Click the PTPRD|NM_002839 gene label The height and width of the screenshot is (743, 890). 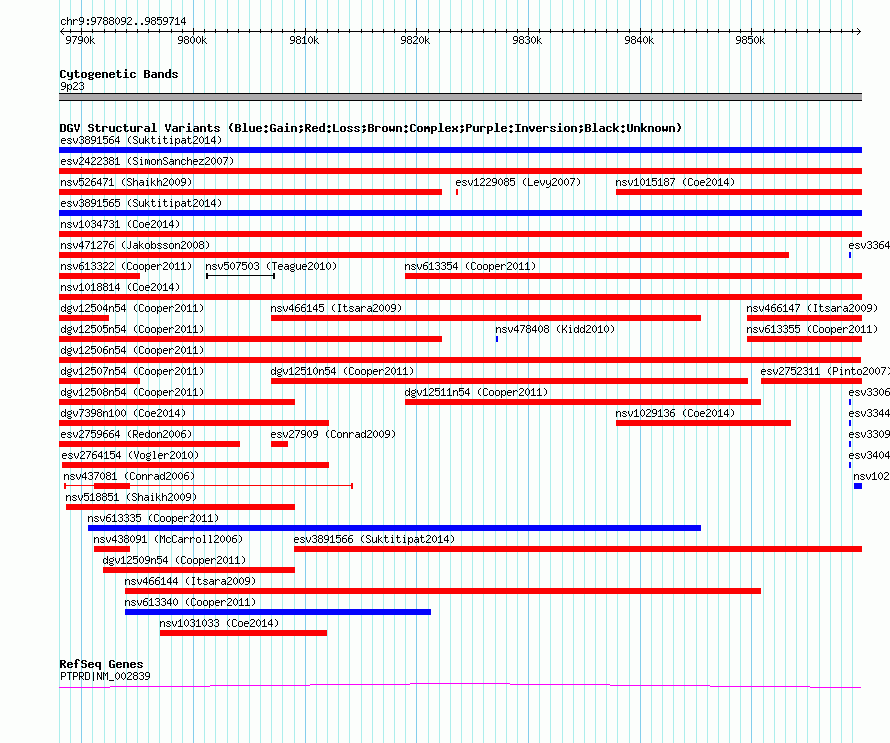tap(105, 677)
